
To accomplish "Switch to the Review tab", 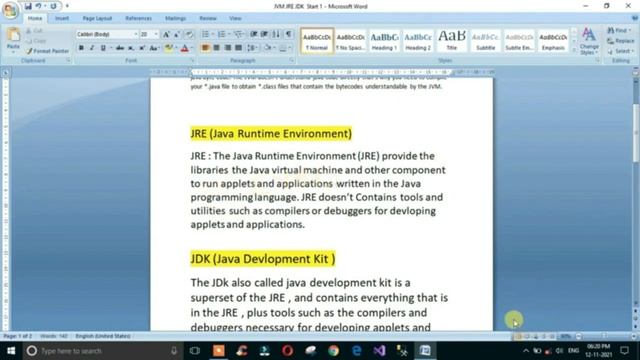I will coord(208,18).
